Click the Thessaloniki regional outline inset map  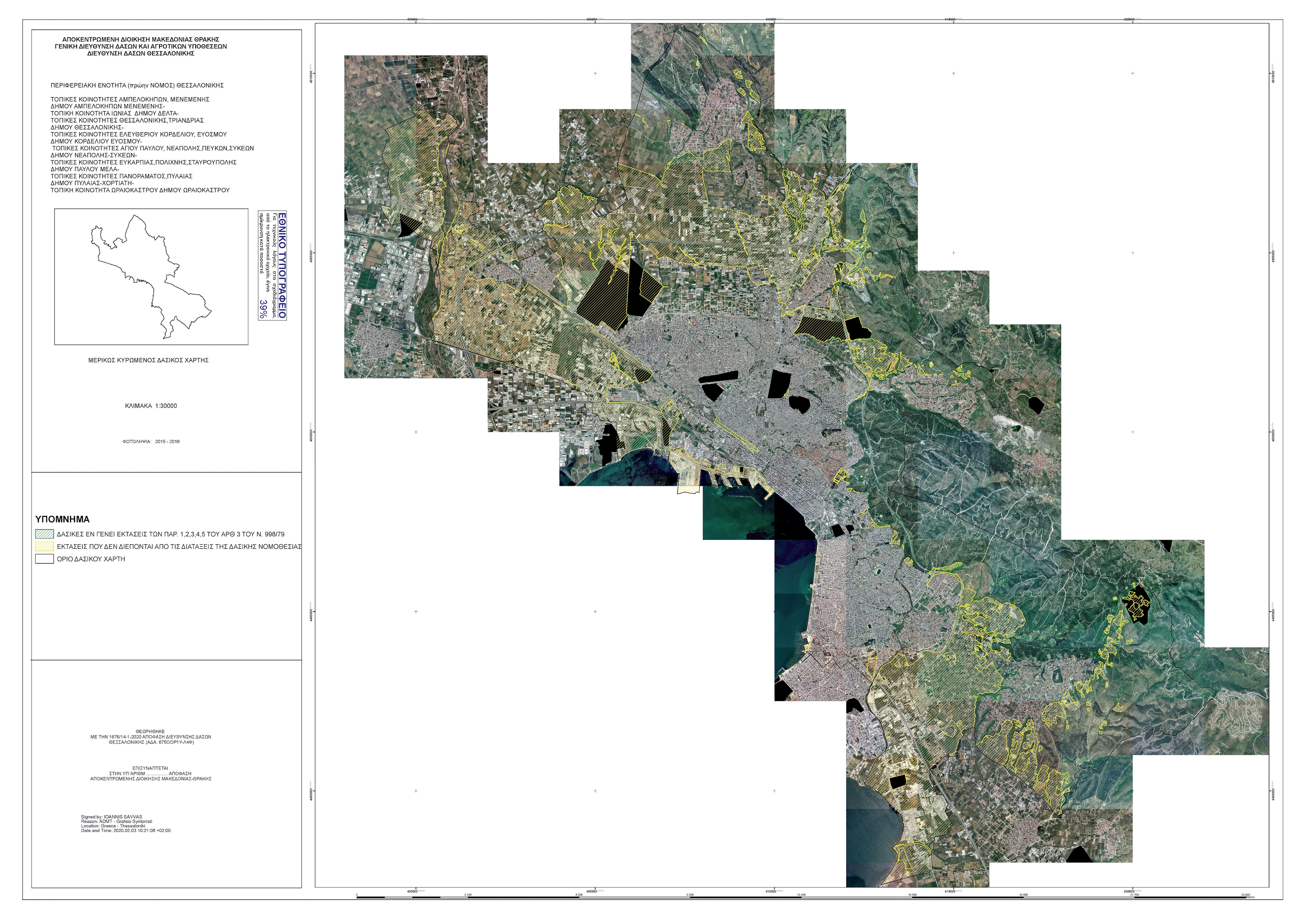[x=151, y=276]
